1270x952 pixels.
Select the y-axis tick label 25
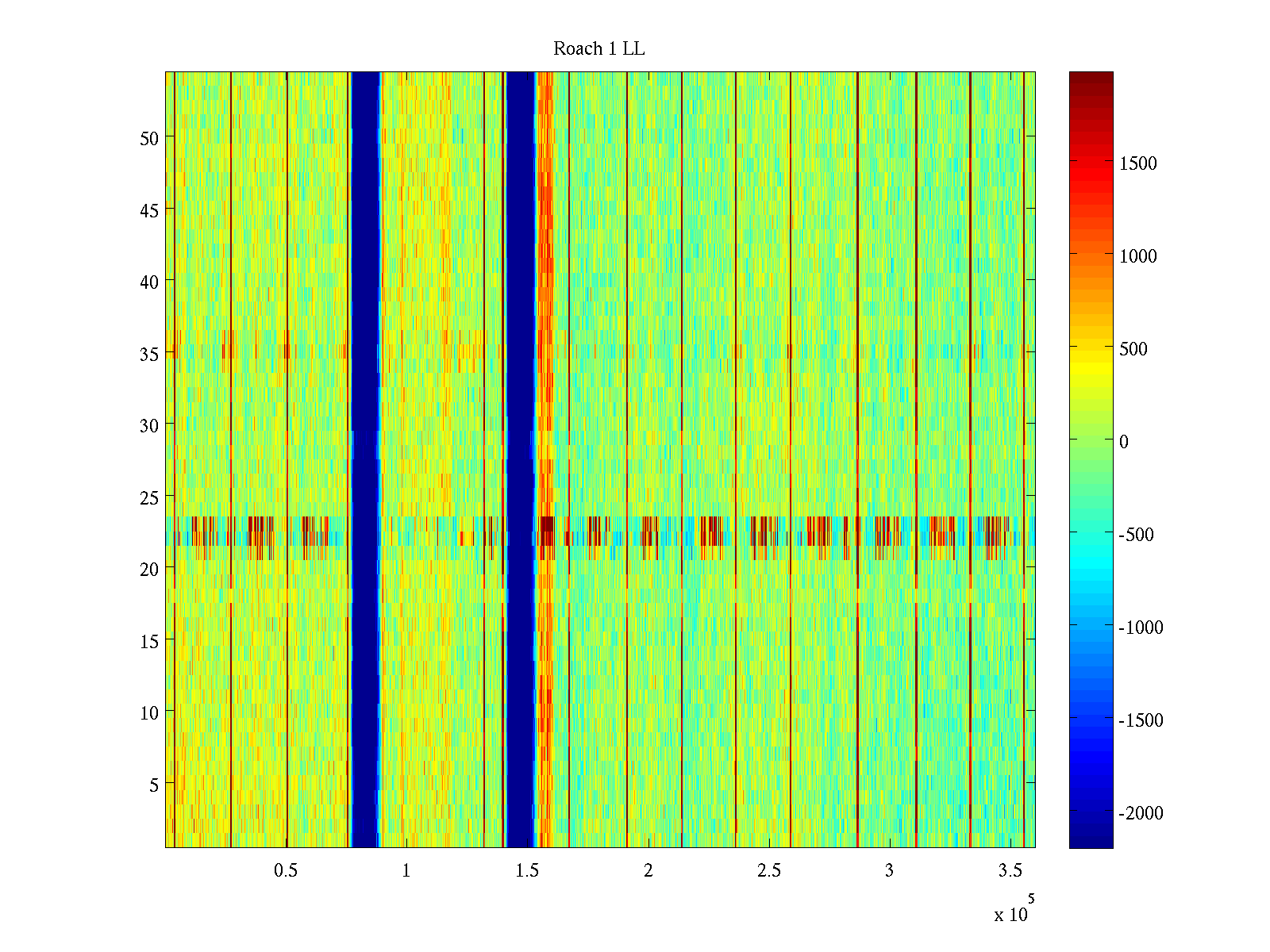148,497
